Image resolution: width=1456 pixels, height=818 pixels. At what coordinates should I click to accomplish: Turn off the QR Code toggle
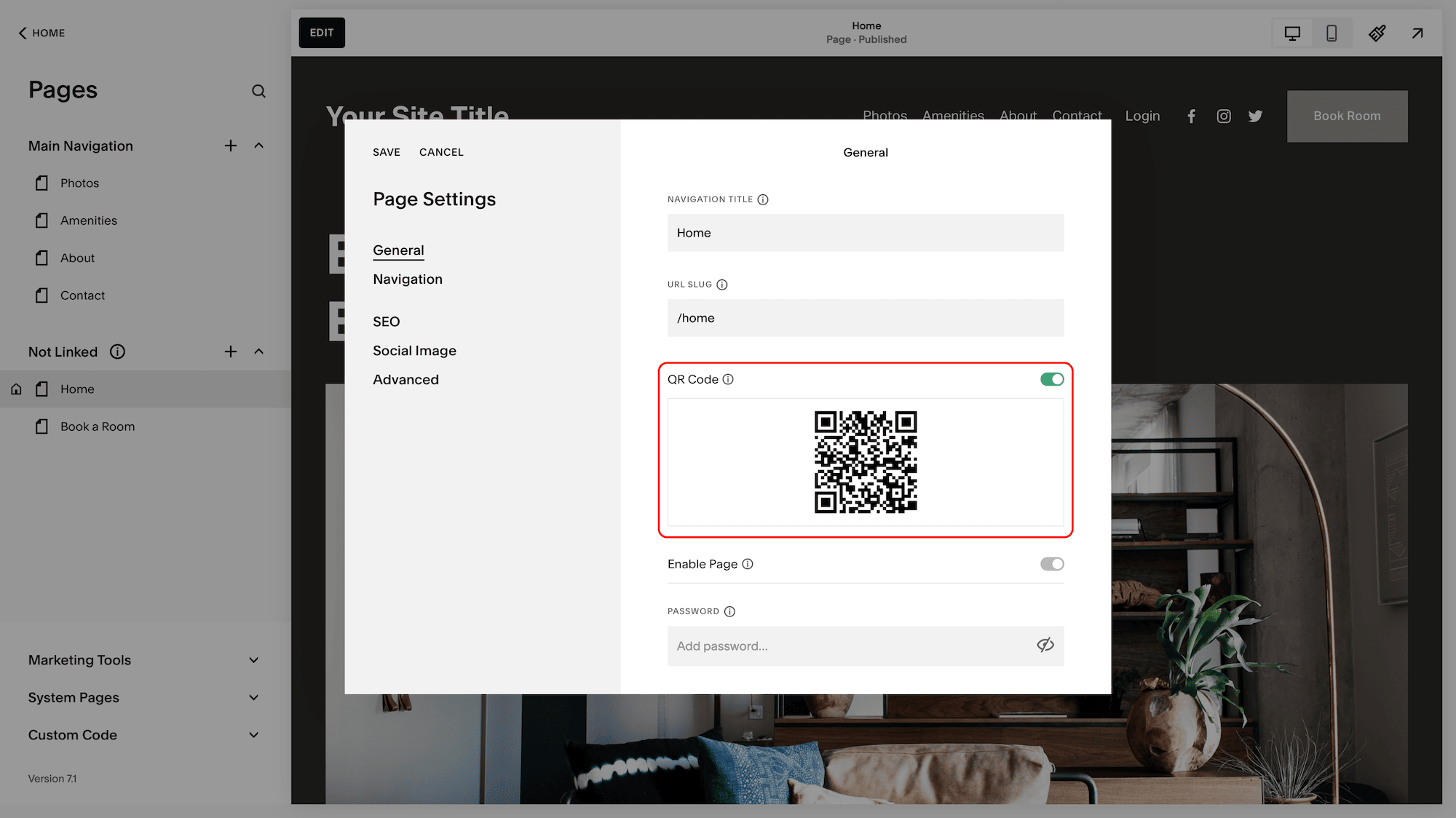[x=1051, y=379]
